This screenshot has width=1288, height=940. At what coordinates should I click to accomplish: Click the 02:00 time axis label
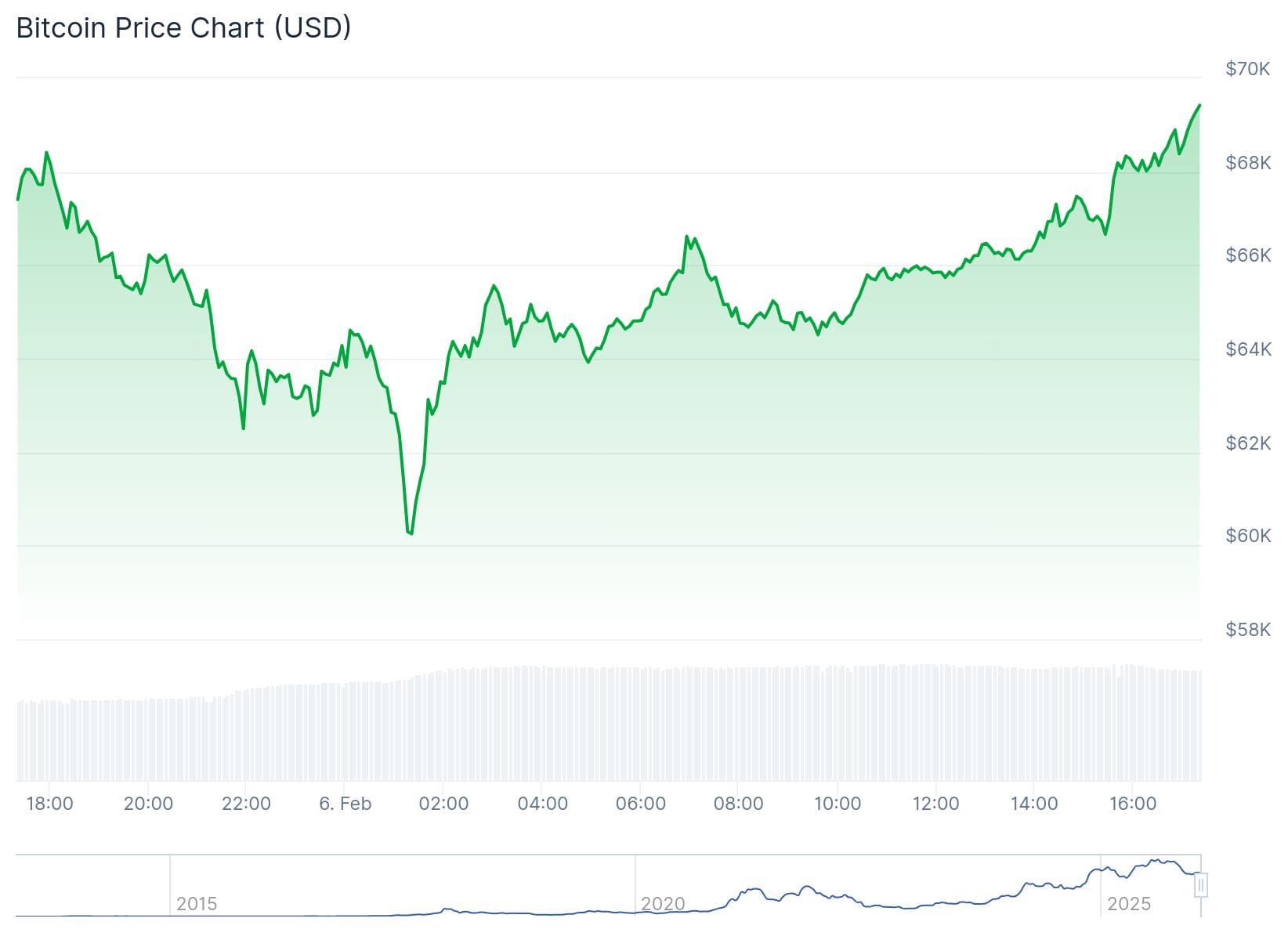(x=443, y=804)
